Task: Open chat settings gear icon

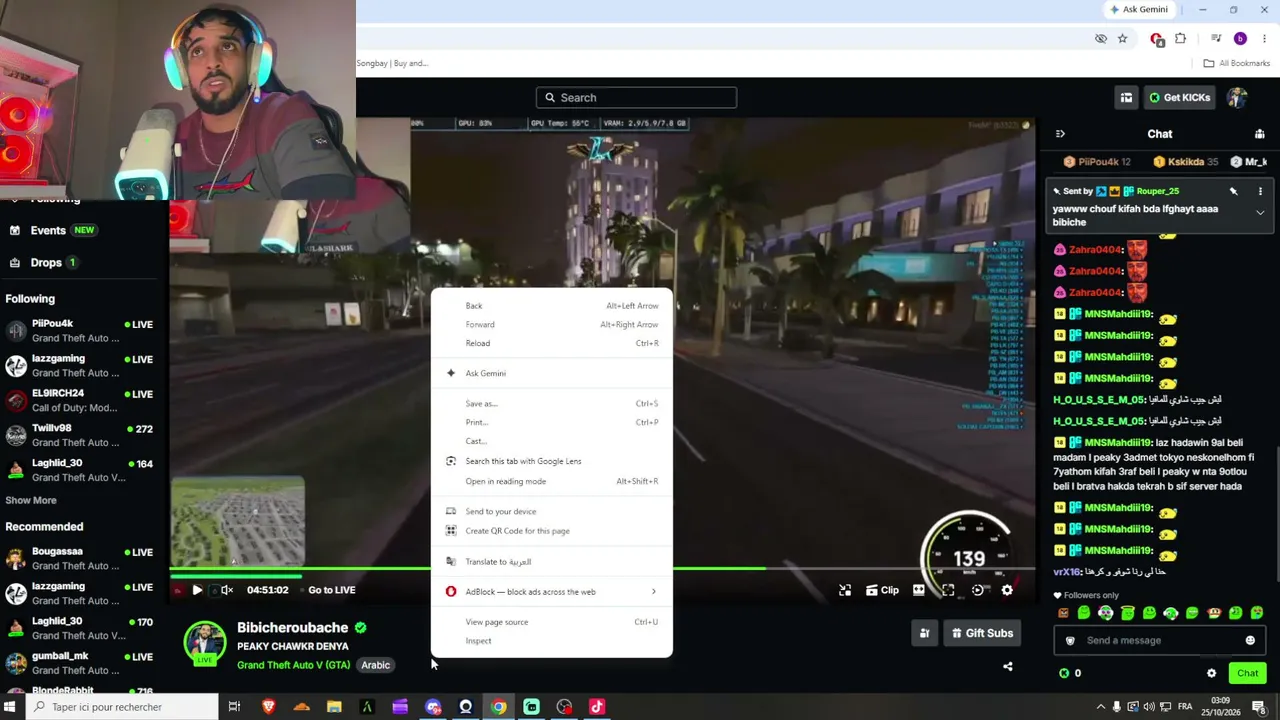Action: click(x=1211, y=674)
